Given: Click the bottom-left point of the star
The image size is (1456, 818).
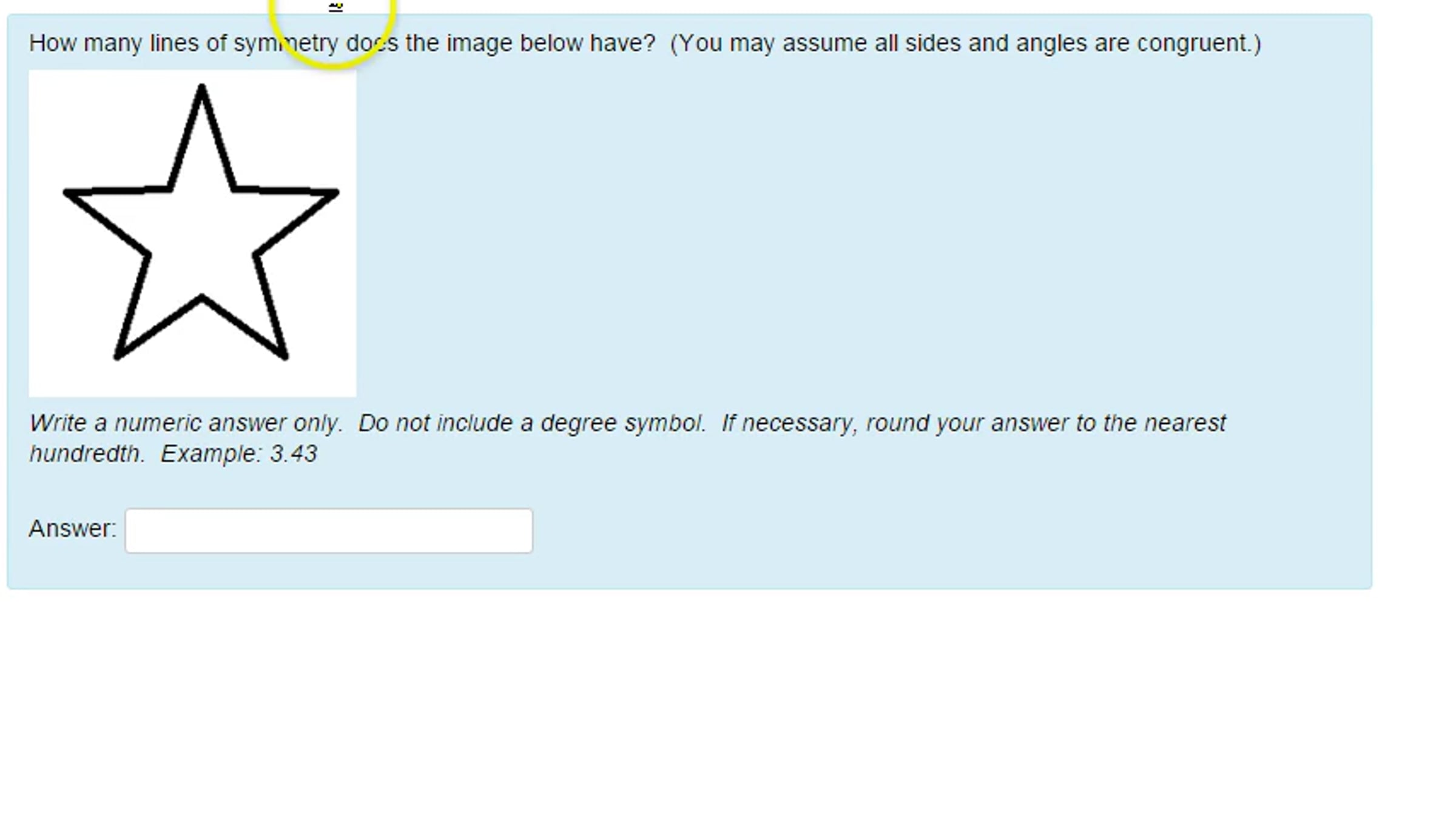Looking at the screenshot, I should tap(118, 356).
